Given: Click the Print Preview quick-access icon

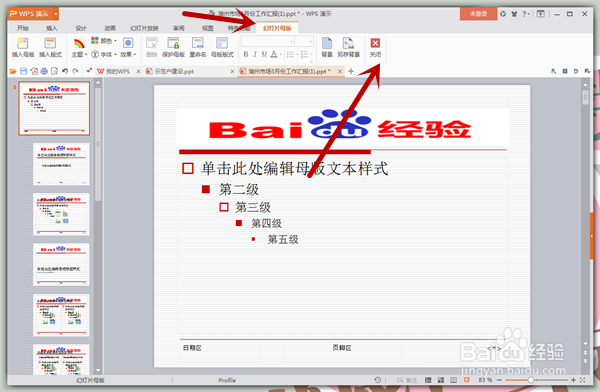Looking at the screenshot, I should coord(55,71).
